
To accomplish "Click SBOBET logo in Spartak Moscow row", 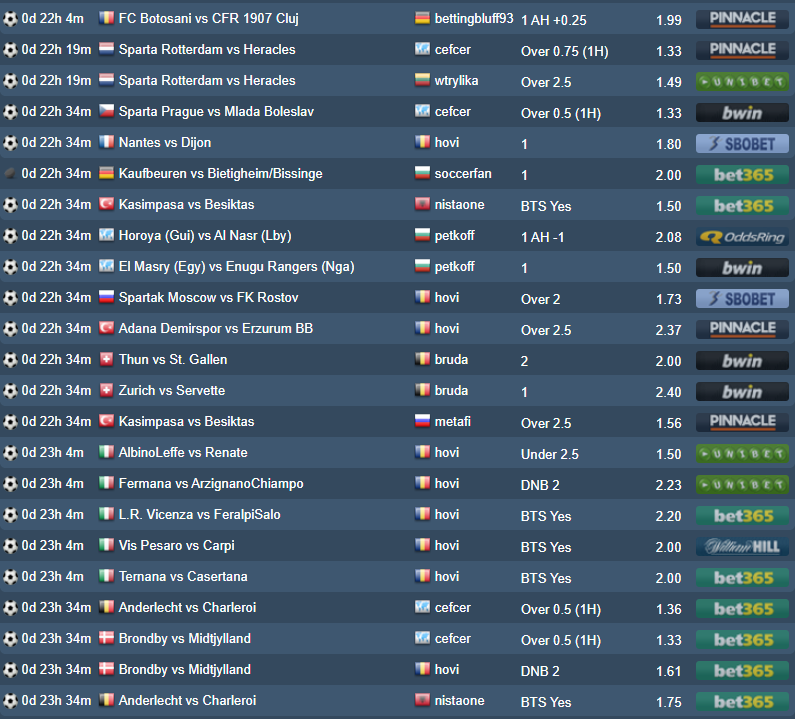I will click(x=742, y=299).
